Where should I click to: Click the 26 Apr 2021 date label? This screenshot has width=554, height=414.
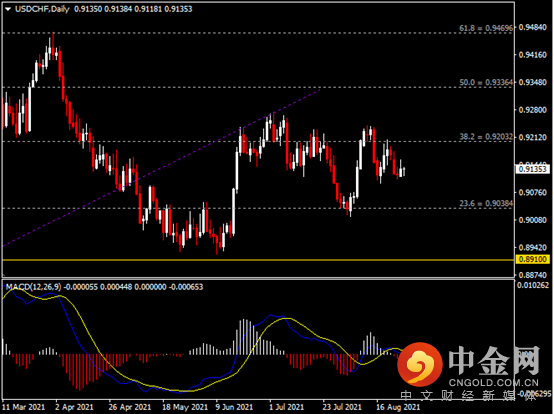129,407
